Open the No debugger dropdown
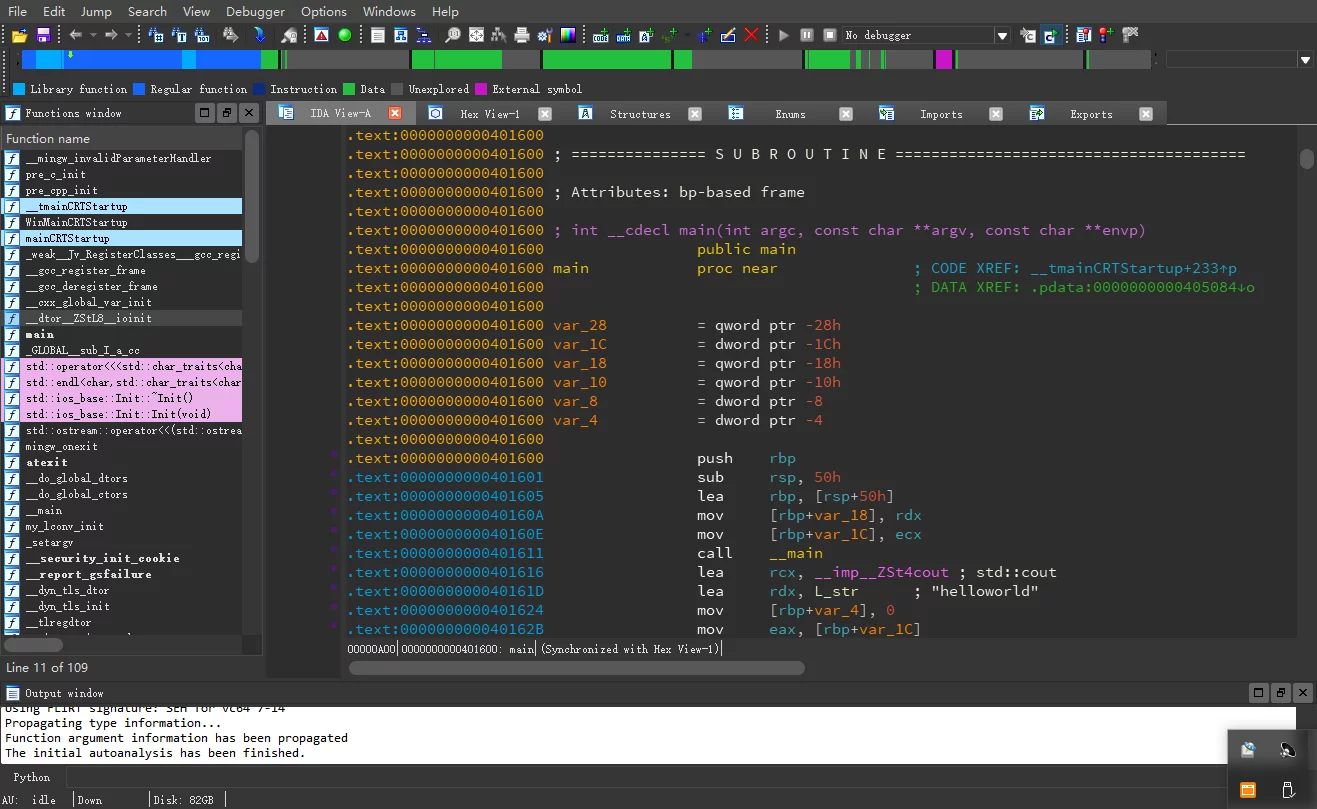 coord(1002,36)
